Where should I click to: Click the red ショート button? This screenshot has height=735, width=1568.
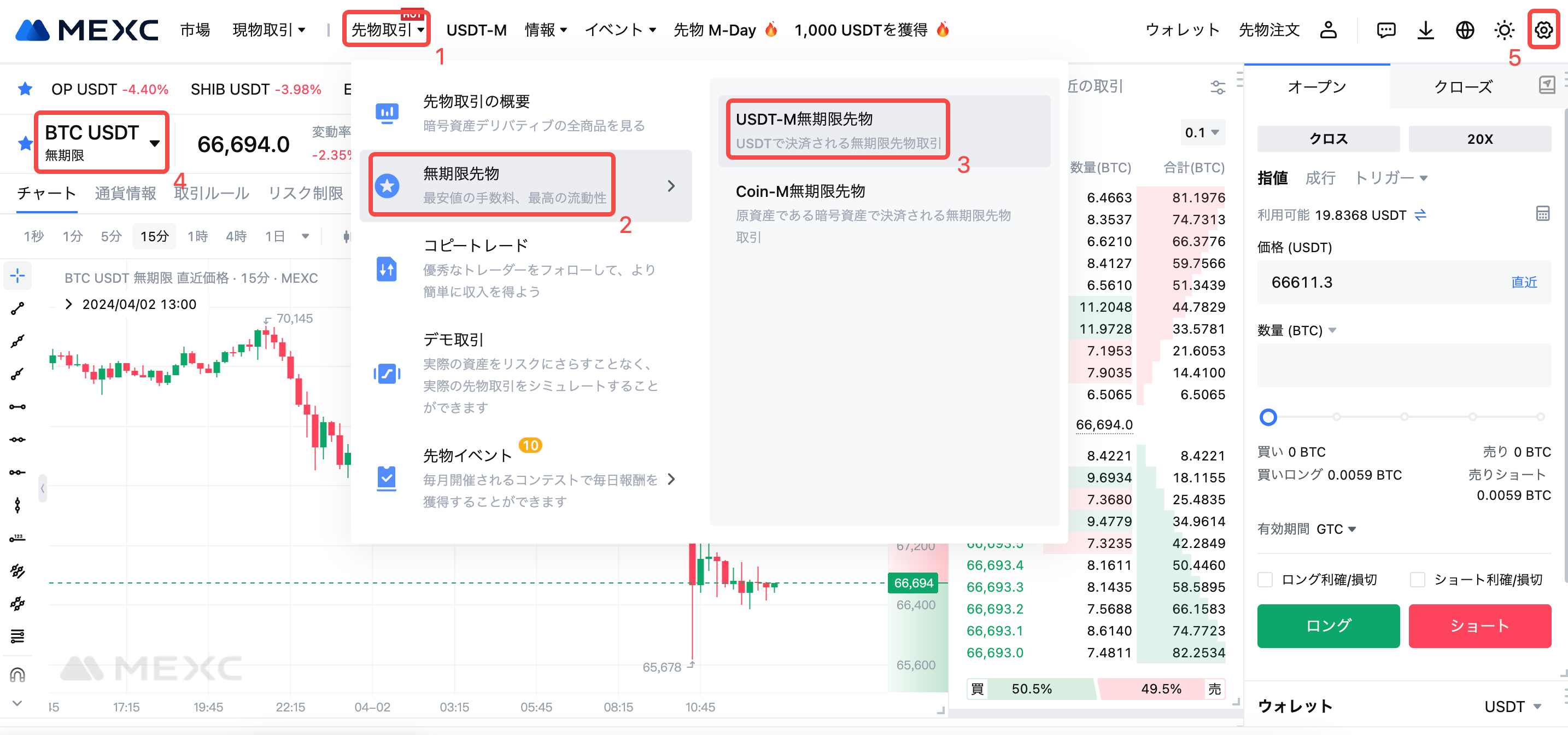point(1480,626)
